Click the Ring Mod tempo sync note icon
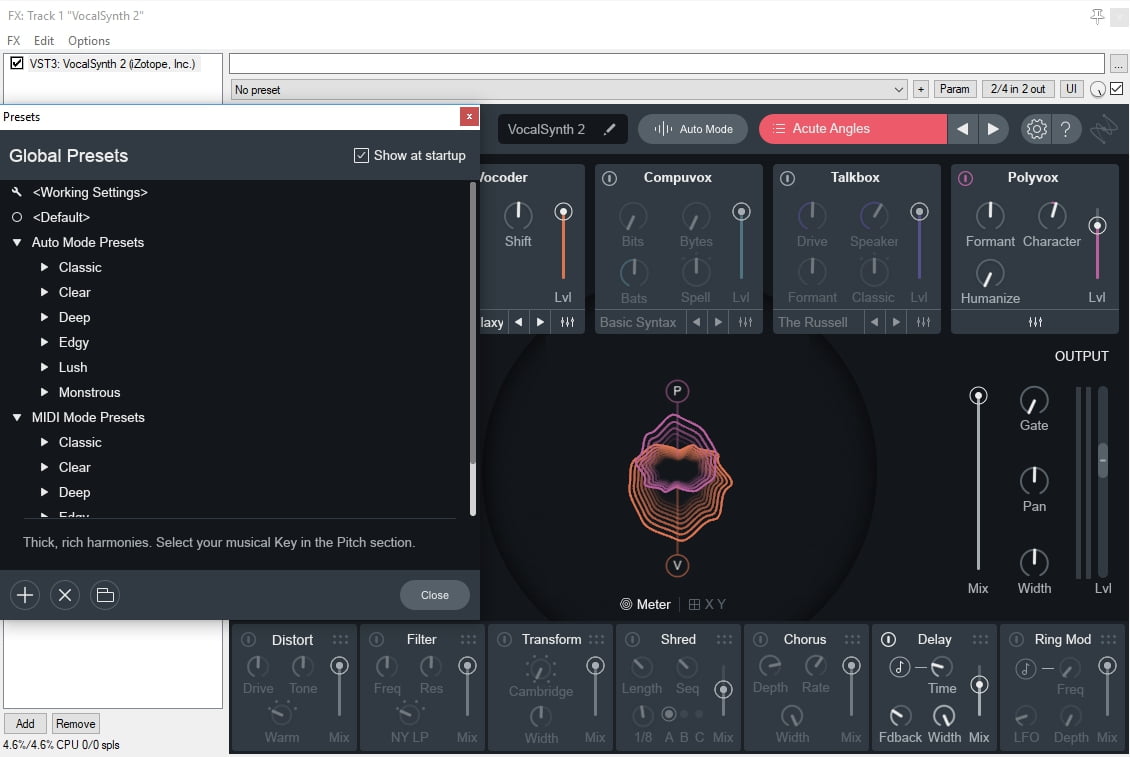 pos(1026,668)
